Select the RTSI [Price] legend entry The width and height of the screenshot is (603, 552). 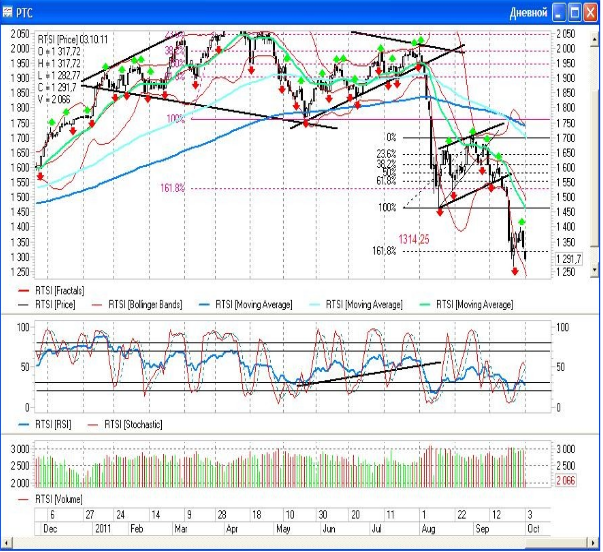[47, 305]
